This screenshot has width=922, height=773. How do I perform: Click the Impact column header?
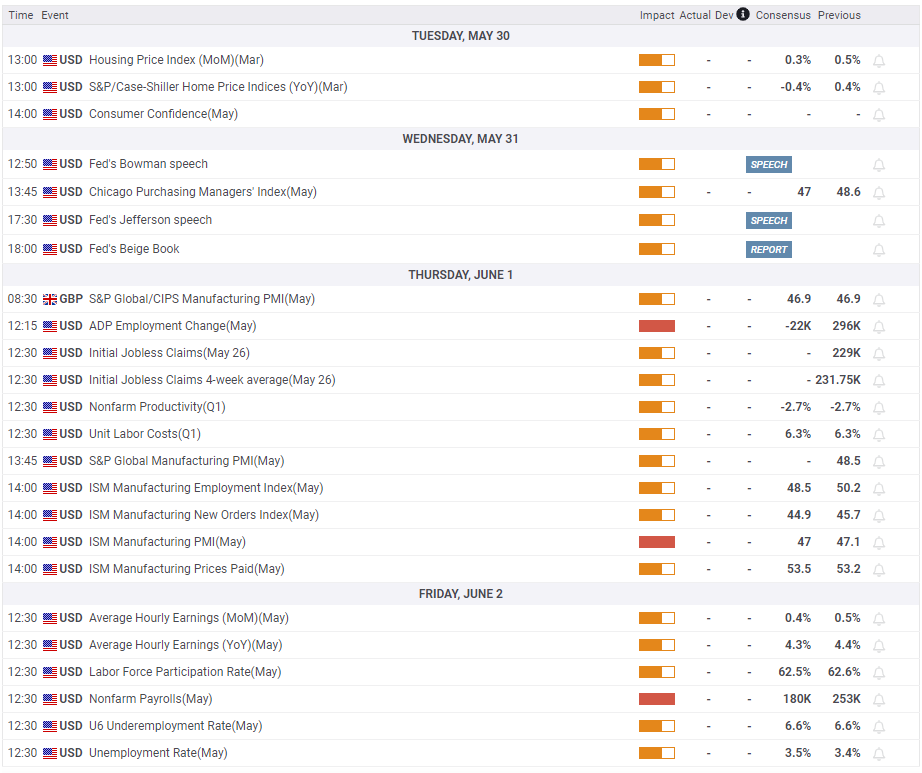click(657, 15)
